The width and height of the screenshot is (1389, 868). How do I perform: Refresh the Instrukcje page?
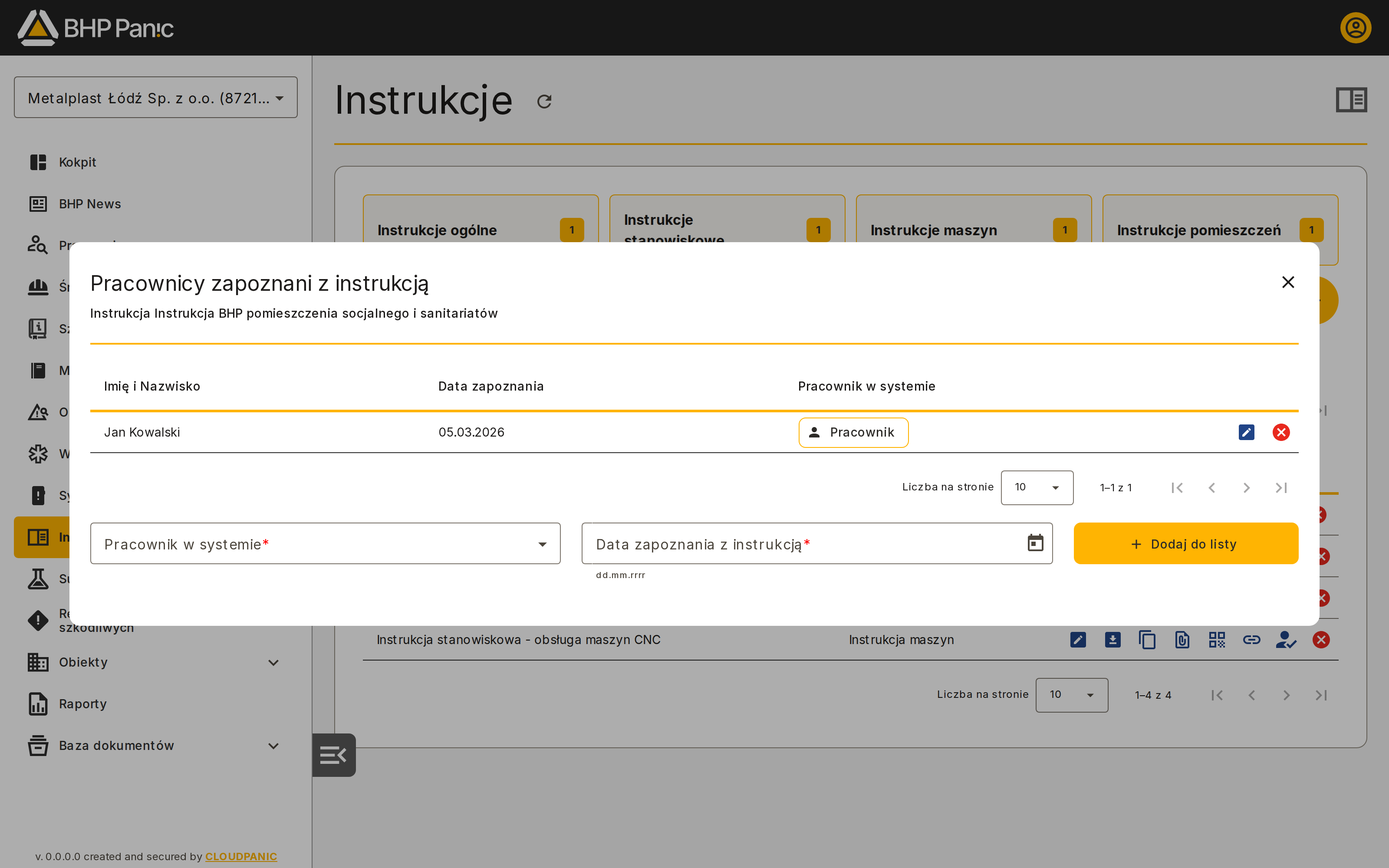click(x=544, y=102)
